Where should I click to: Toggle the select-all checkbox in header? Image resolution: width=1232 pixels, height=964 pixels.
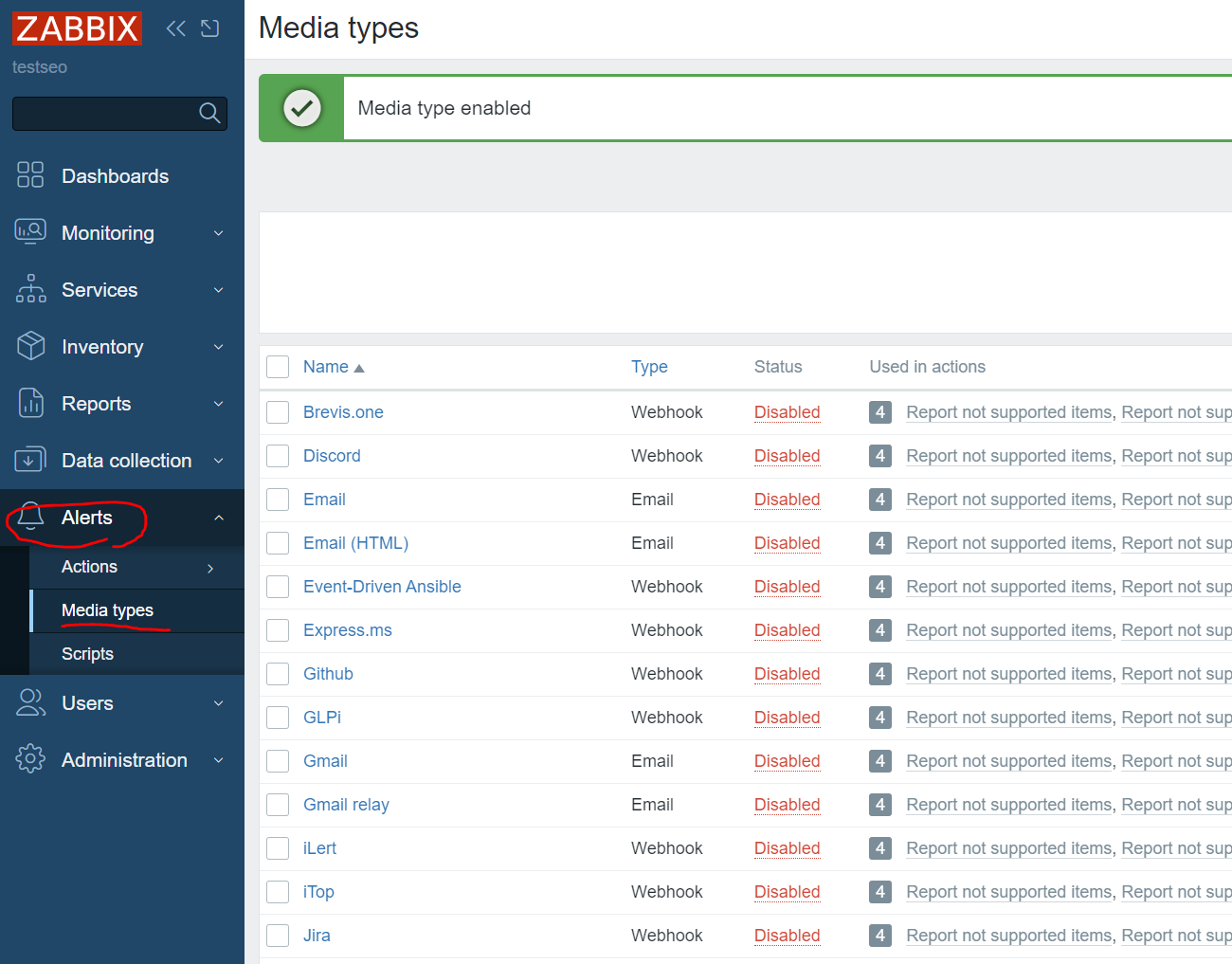(x=278, y=367)
